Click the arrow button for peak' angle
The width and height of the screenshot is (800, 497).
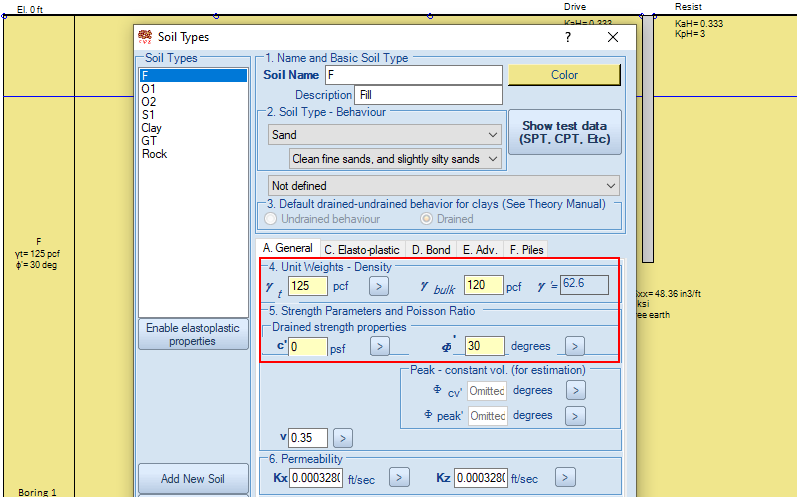point(575,416)
